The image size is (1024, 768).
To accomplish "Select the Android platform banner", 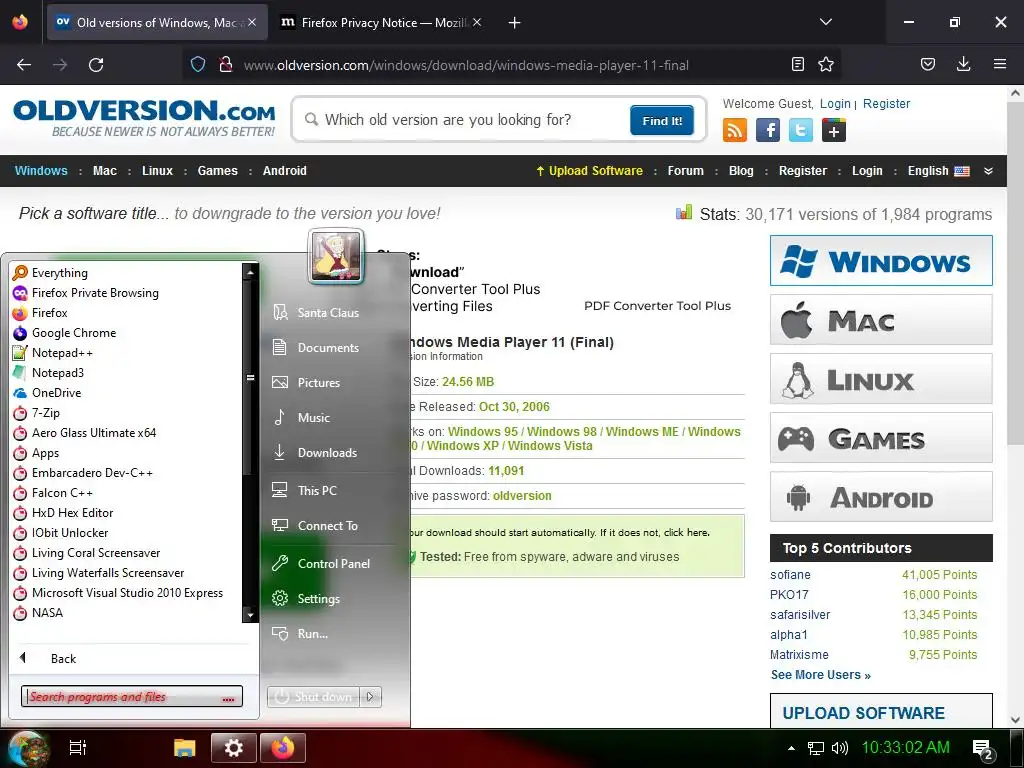I will pyautogui.click(x=881, y=497).
